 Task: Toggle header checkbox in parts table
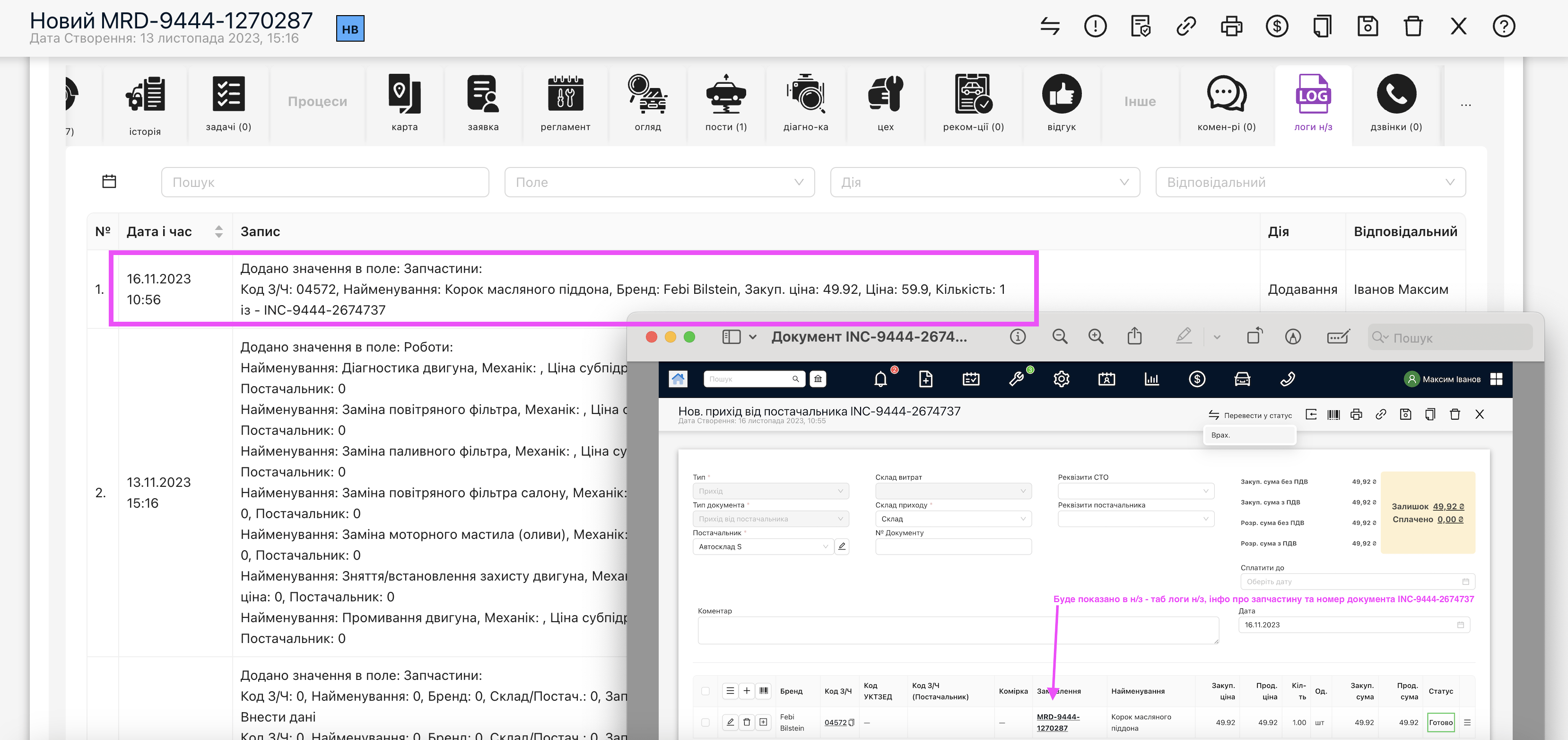[x=706, y=691]
